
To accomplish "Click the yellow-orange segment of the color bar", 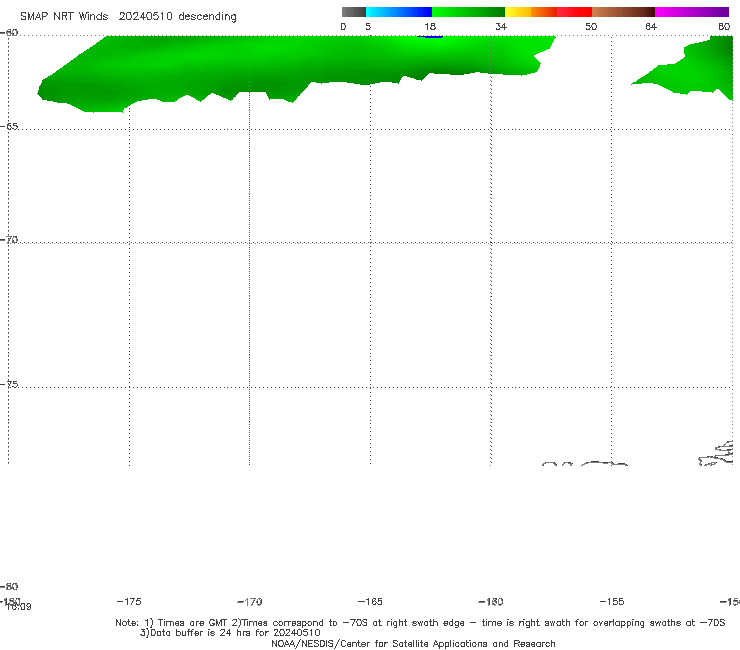I will tap(531, 12).
